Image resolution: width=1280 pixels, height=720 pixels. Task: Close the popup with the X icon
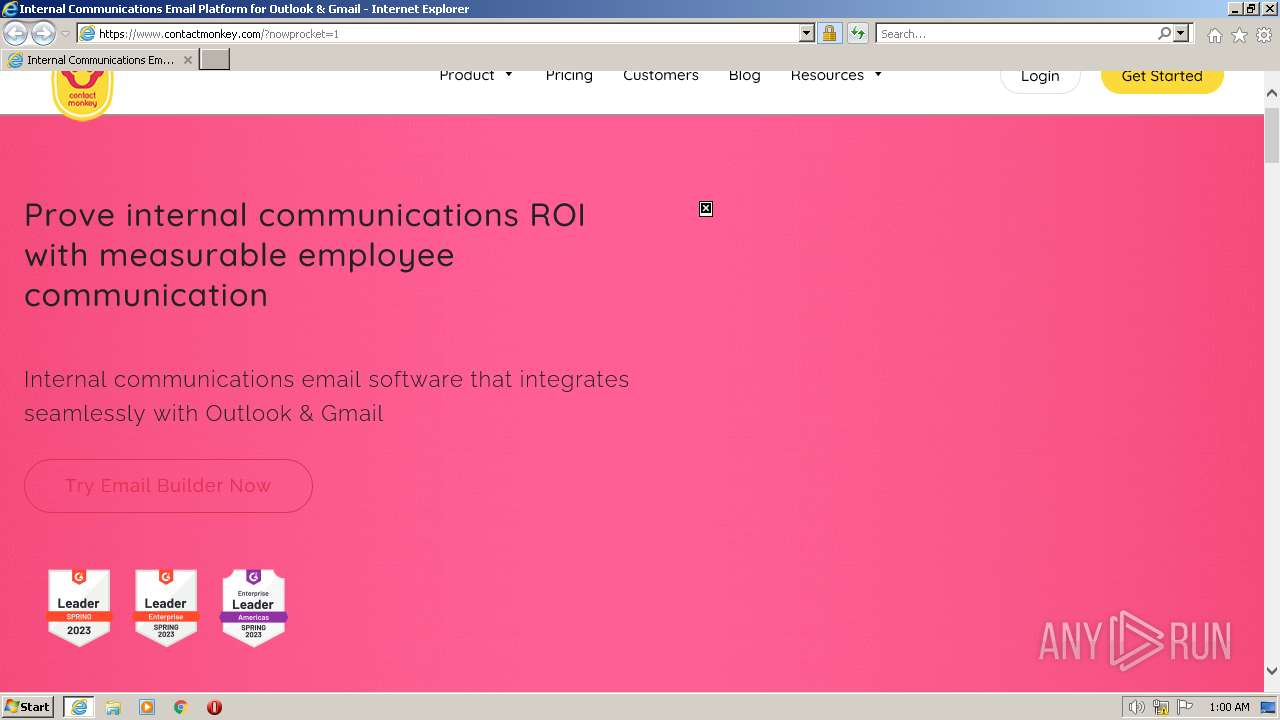[706, 209]
